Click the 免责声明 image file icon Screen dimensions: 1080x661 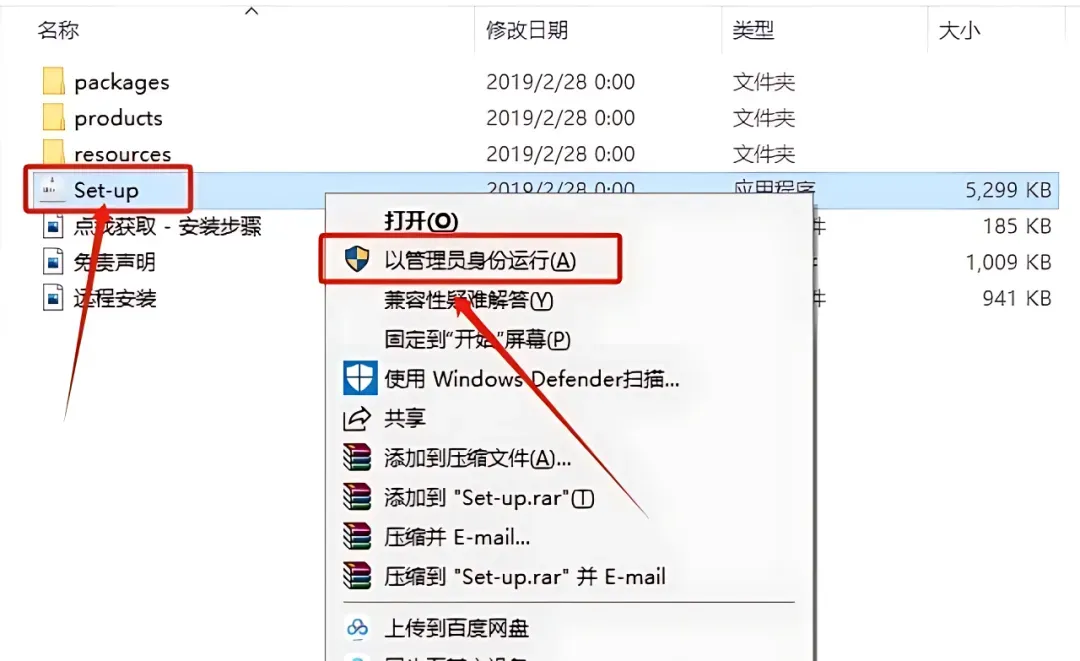click(x=52, y=262)
